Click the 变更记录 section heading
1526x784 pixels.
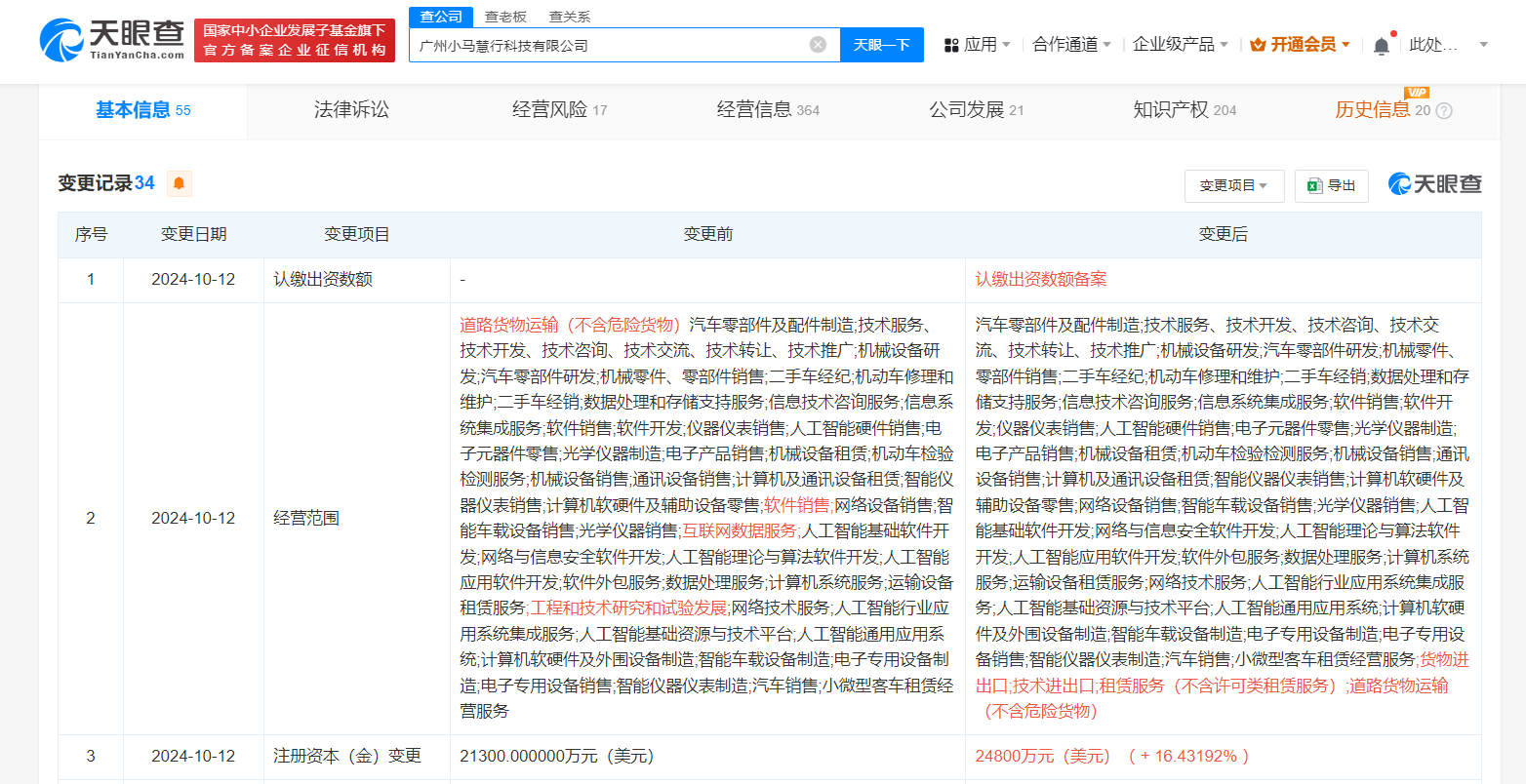click(x=105, y=183)
